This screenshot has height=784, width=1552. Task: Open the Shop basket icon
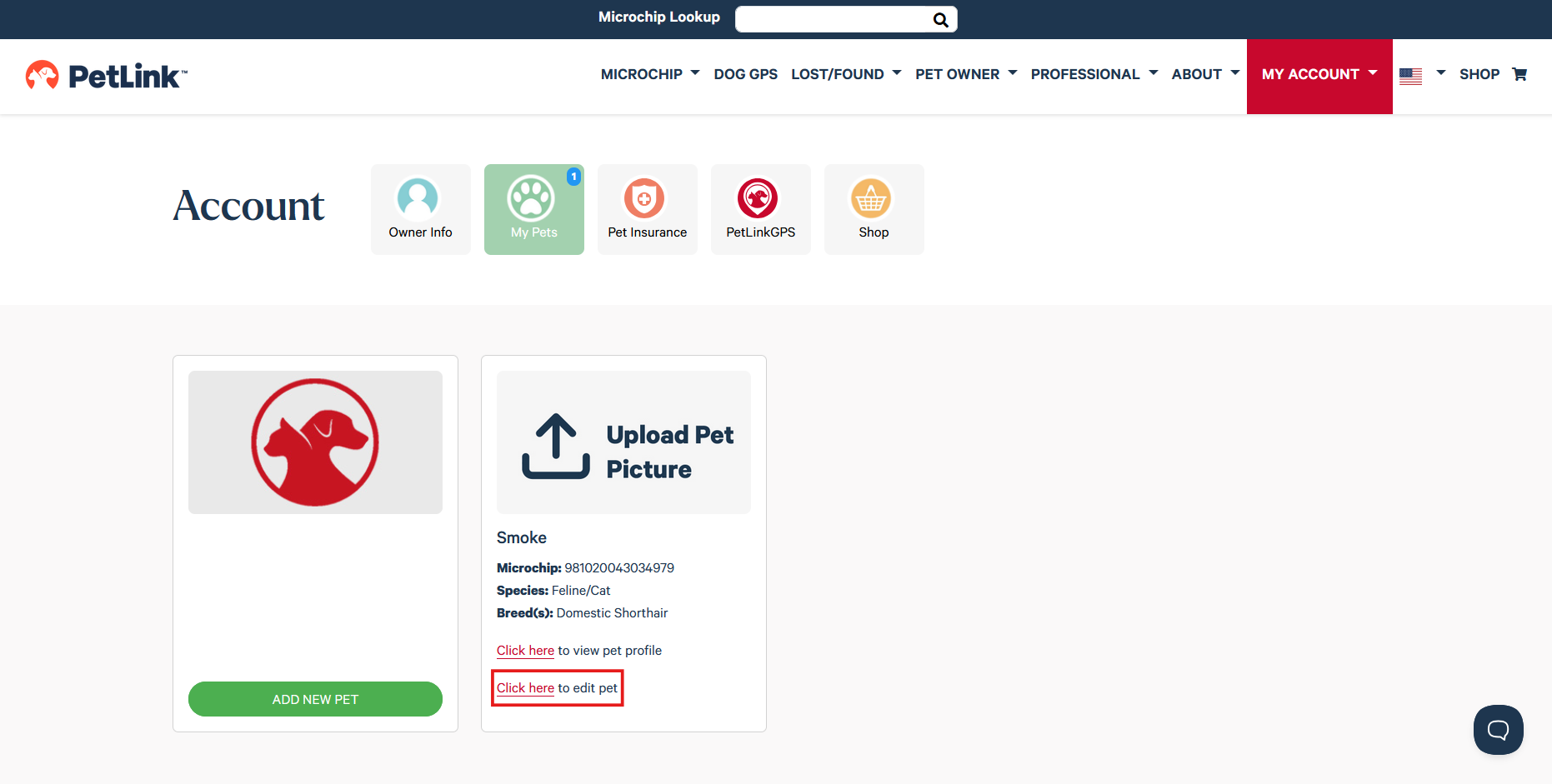click(x=871, y=198)
